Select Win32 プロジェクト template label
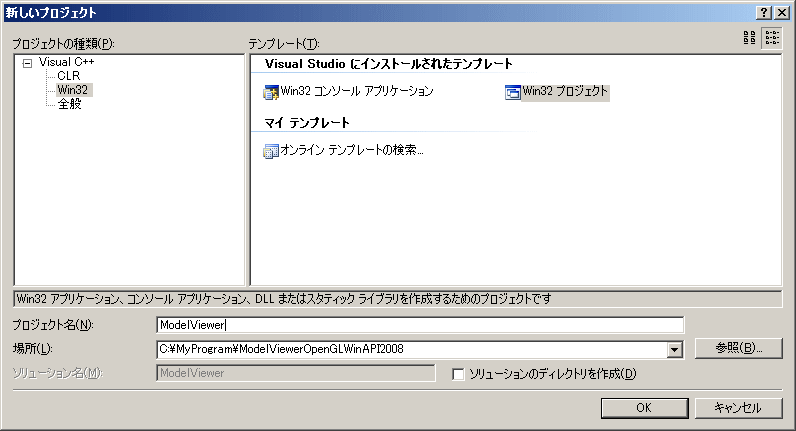 tap(565, 91)
